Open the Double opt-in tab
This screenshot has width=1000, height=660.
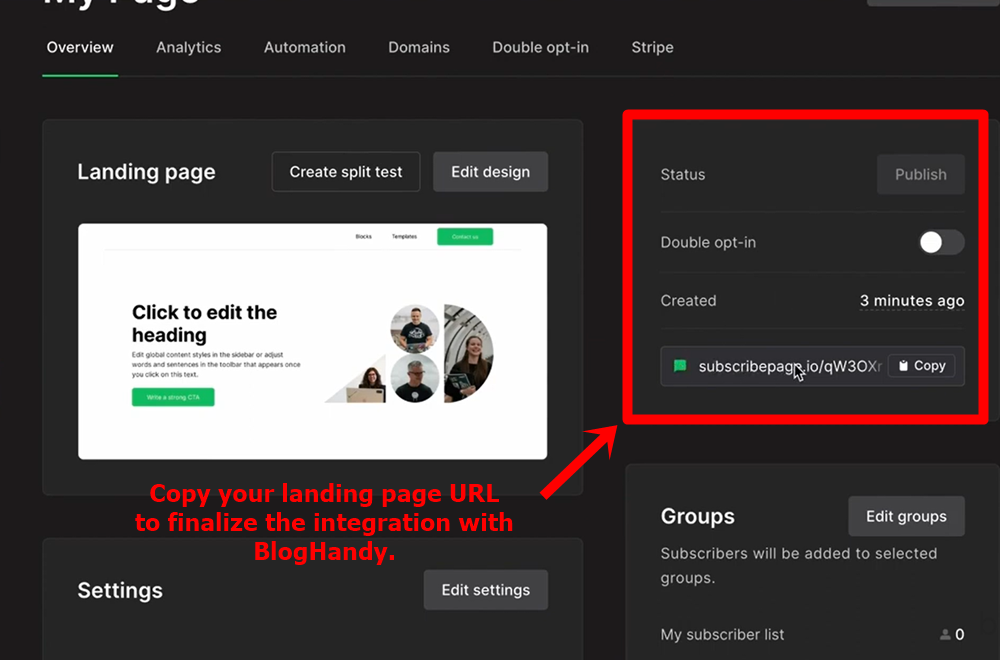tap(540, 47)
